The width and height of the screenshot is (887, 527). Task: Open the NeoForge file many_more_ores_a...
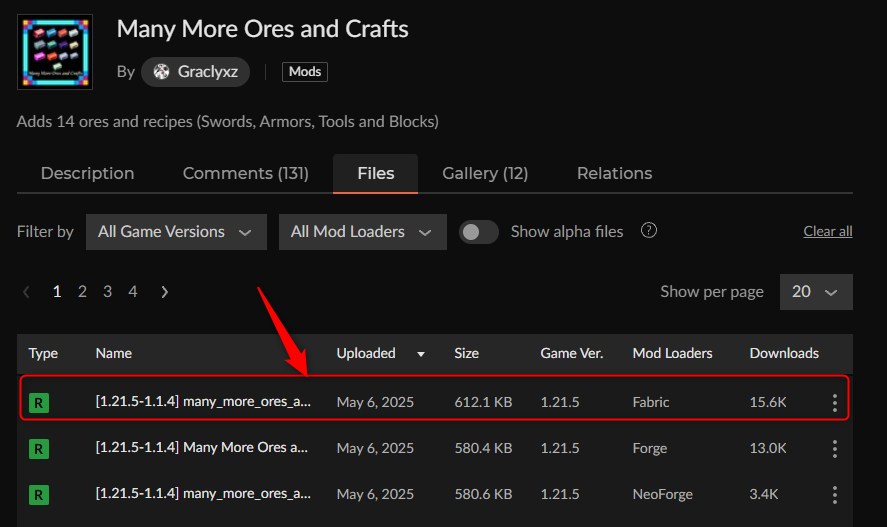203,493
